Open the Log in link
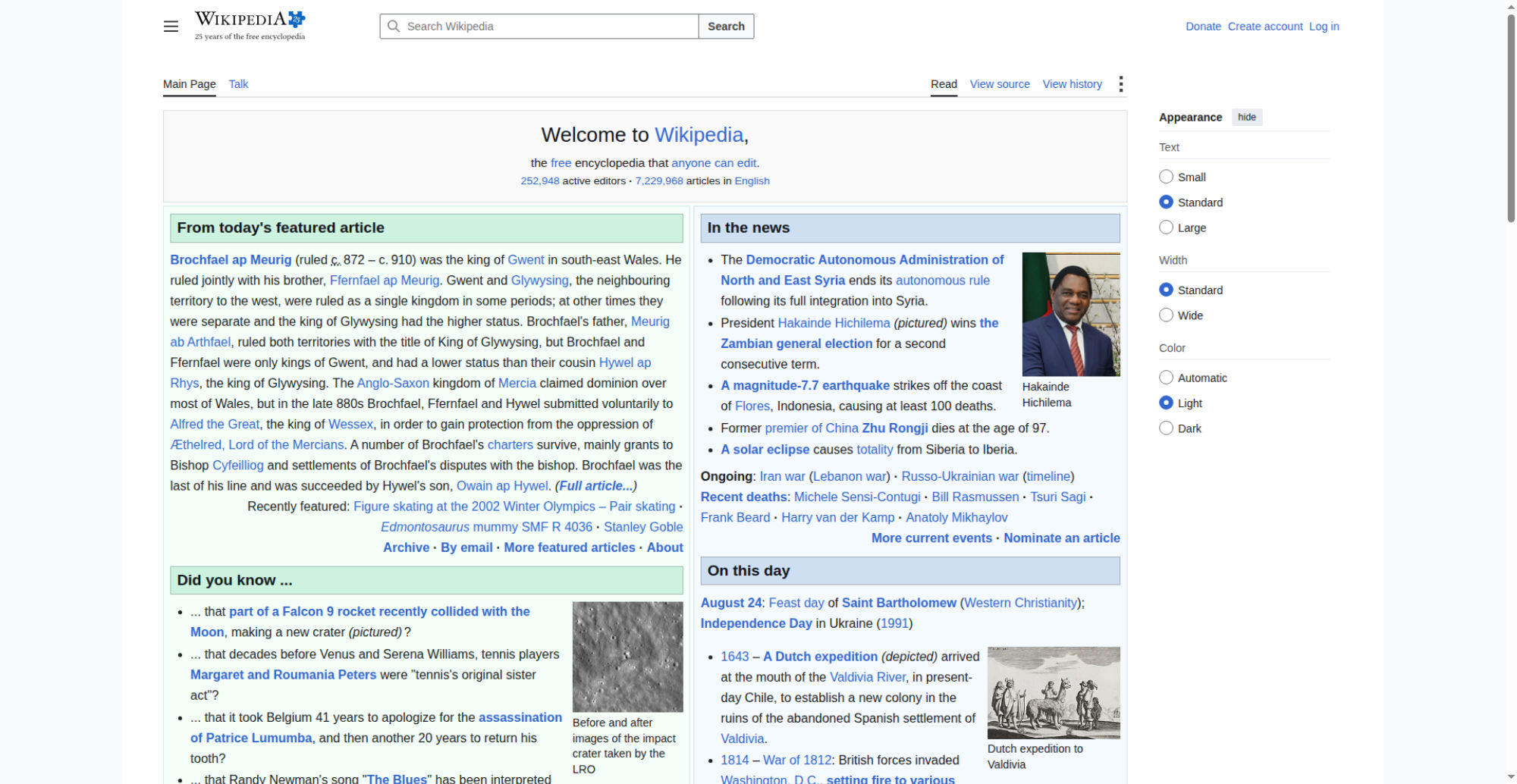The width and height of the screenshot is (1517, 784). tap(1324, 27)
